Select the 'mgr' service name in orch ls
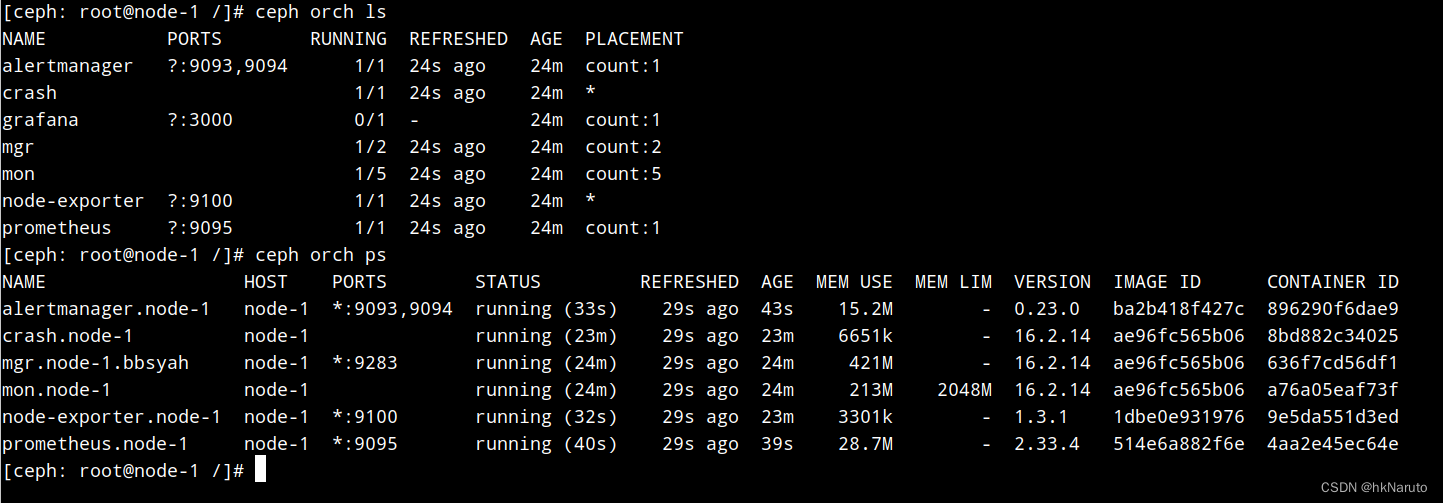The height and width of the screenshot is (503, 1443). pos(18,147)
